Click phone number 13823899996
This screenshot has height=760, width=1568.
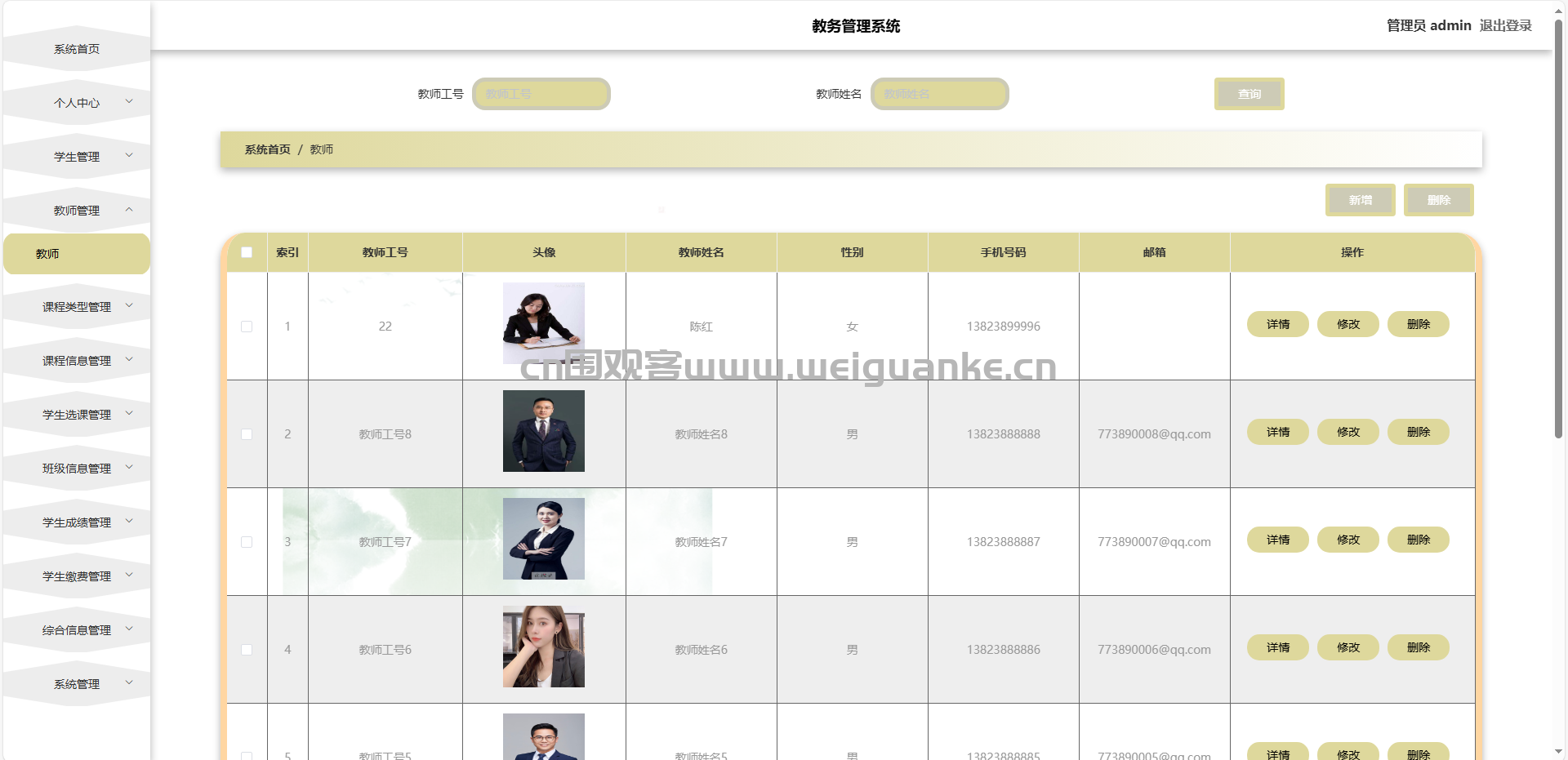pyautogui.click(x=1004, y=327)
